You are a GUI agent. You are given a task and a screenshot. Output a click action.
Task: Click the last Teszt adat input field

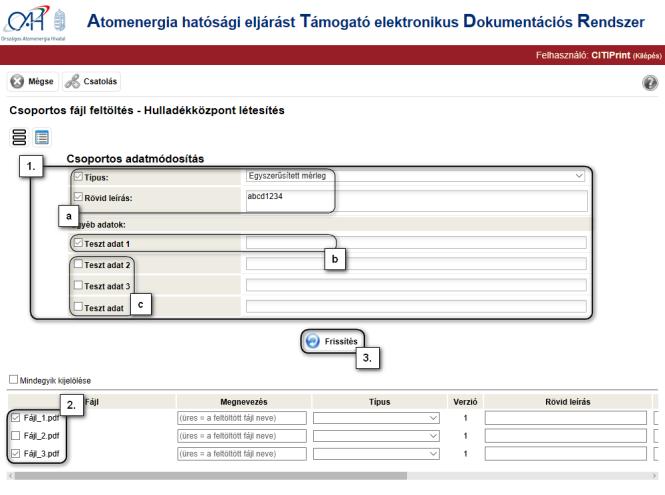(416, 306)
